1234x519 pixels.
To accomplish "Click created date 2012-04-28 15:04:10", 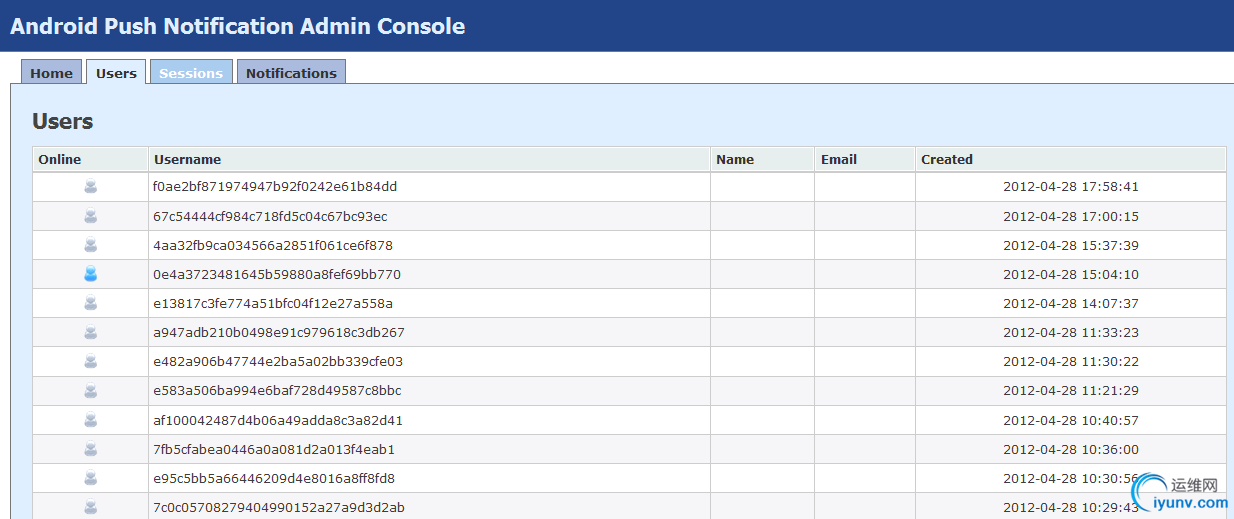I will click(1071, 274).
